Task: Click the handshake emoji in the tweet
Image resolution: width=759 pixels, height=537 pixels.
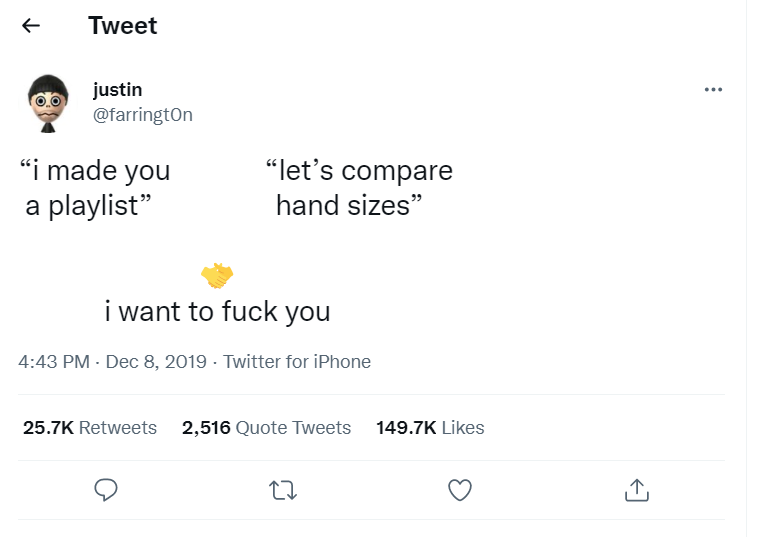Action: [217, 274]
